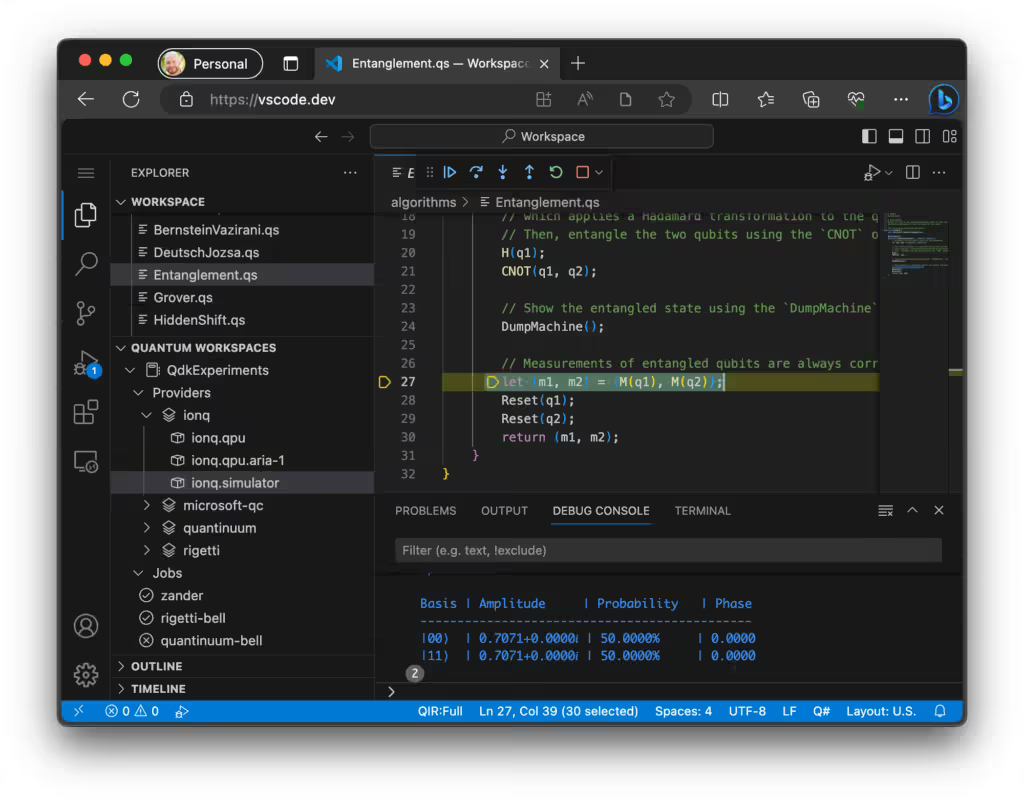The width and height of the screenshot is (1024, 802).
Task: Clear the debug console
Action: [886, 511]
